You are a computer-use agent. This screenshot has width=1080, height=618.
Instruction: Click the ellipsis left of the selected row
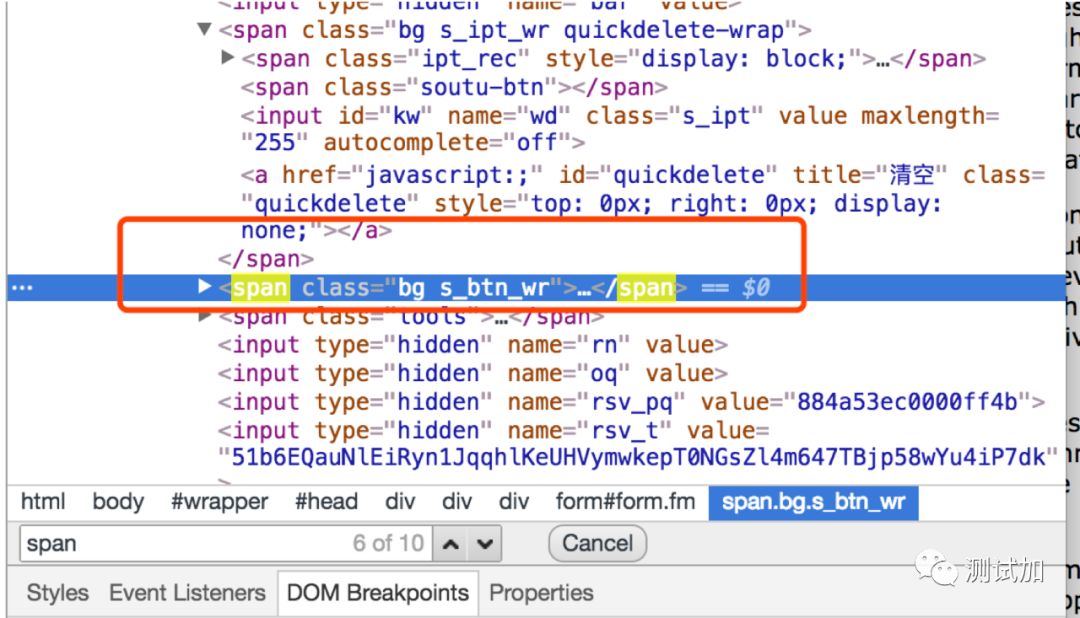(x=21, y=288)
